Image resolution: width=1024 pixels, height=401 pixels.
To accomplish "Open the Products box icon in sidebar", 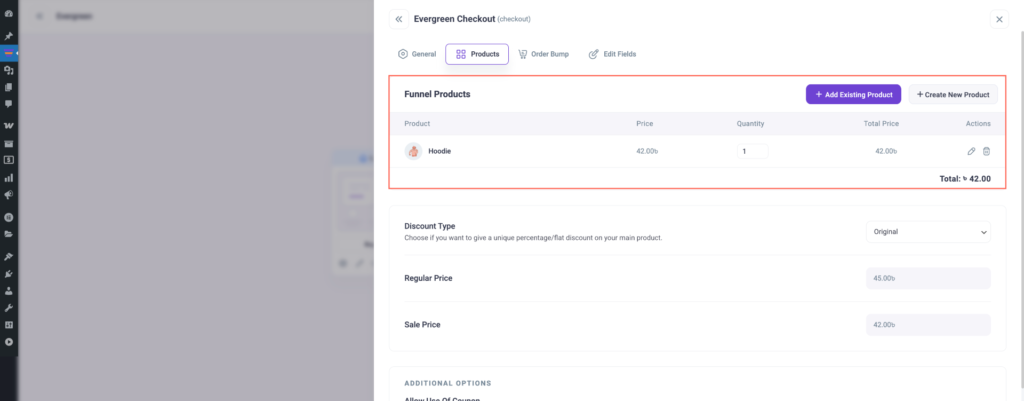I will coord(8,144).
